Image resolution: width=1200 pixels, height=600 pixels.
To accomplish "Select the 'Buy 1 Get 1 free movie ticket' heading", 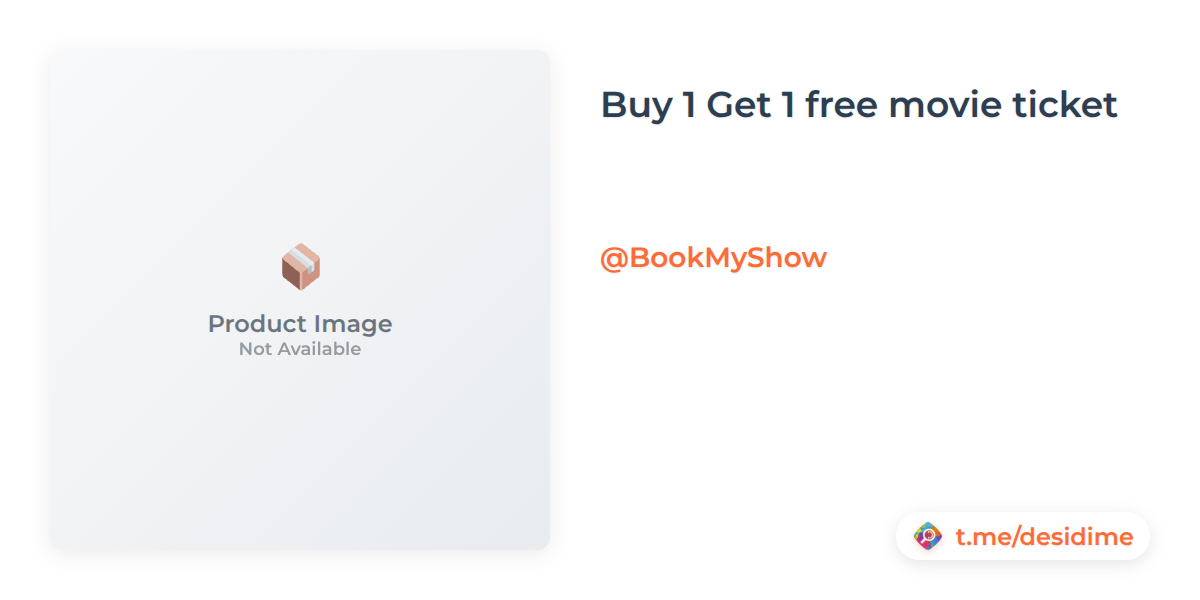I will pyautogui.click(x=859, y=104).
